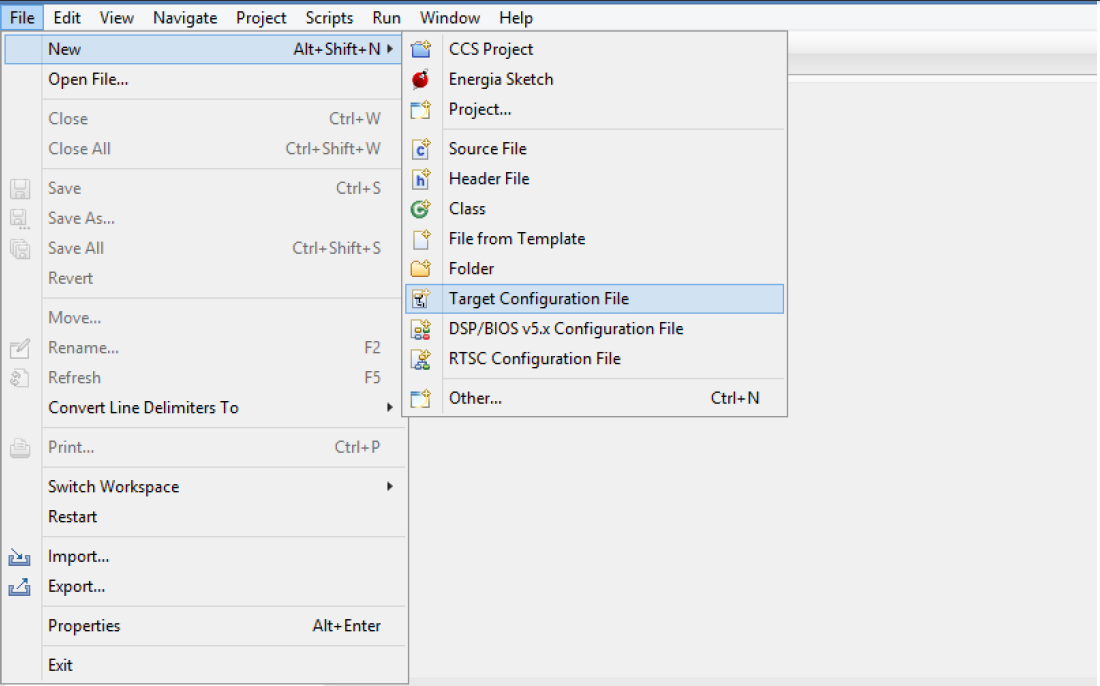Open the New submenu
The height and width of the screenshot is (686, 1100).
click(62, 48)
